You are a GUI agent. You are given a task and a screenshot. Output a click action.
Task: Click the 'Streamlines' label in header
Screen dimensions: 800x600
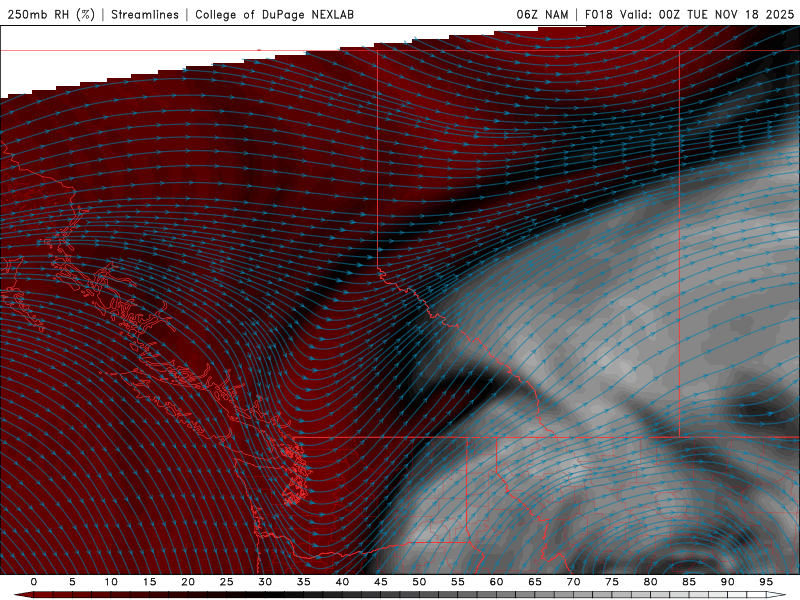tap(145, 15)
